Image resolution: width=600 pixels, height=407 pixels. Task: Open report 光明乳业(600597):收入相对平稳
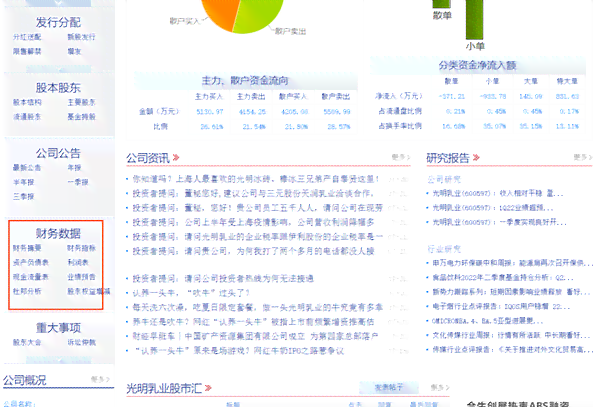click(498, 194)
